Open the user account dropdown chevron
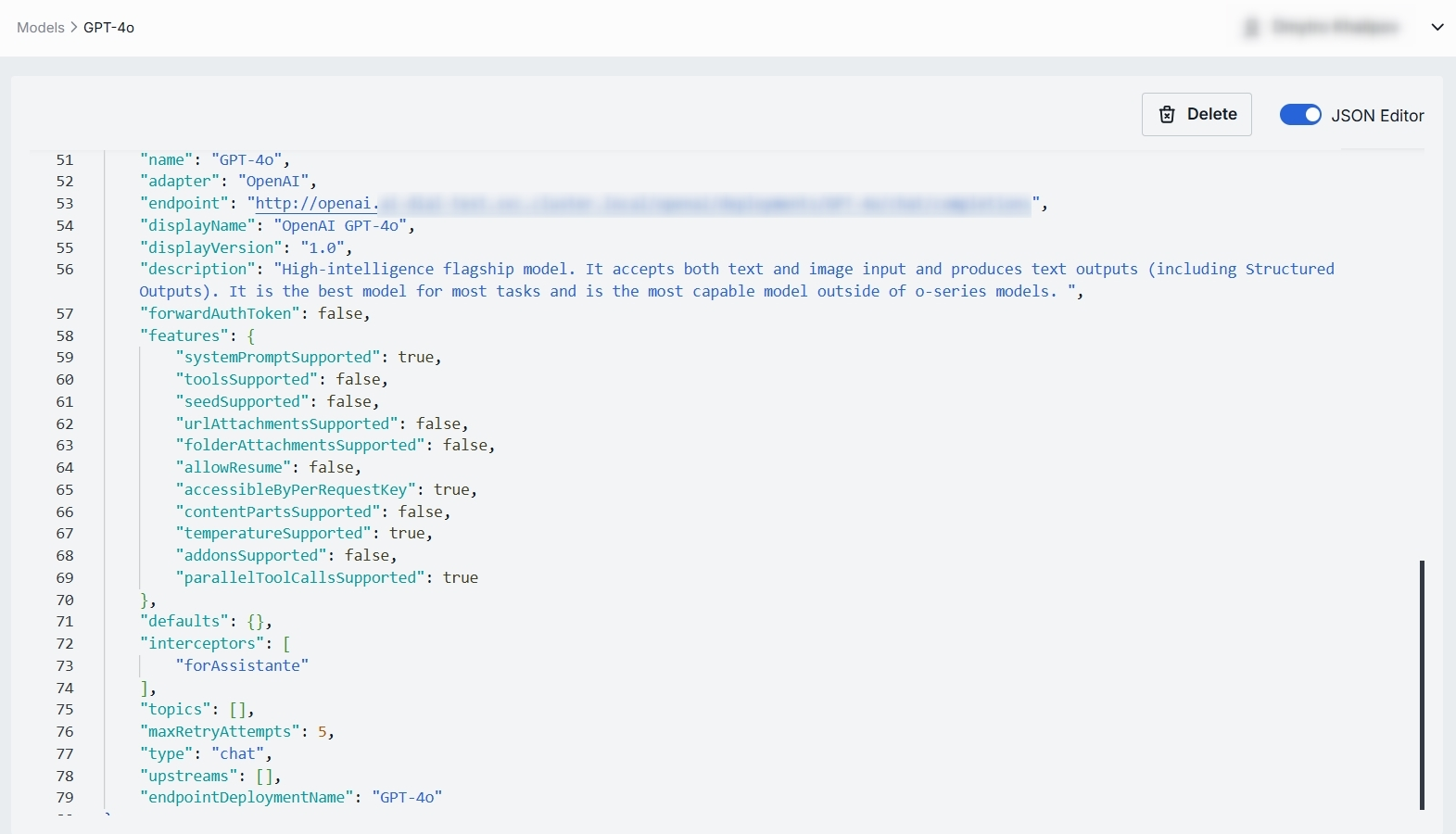 coord(1437,27)
